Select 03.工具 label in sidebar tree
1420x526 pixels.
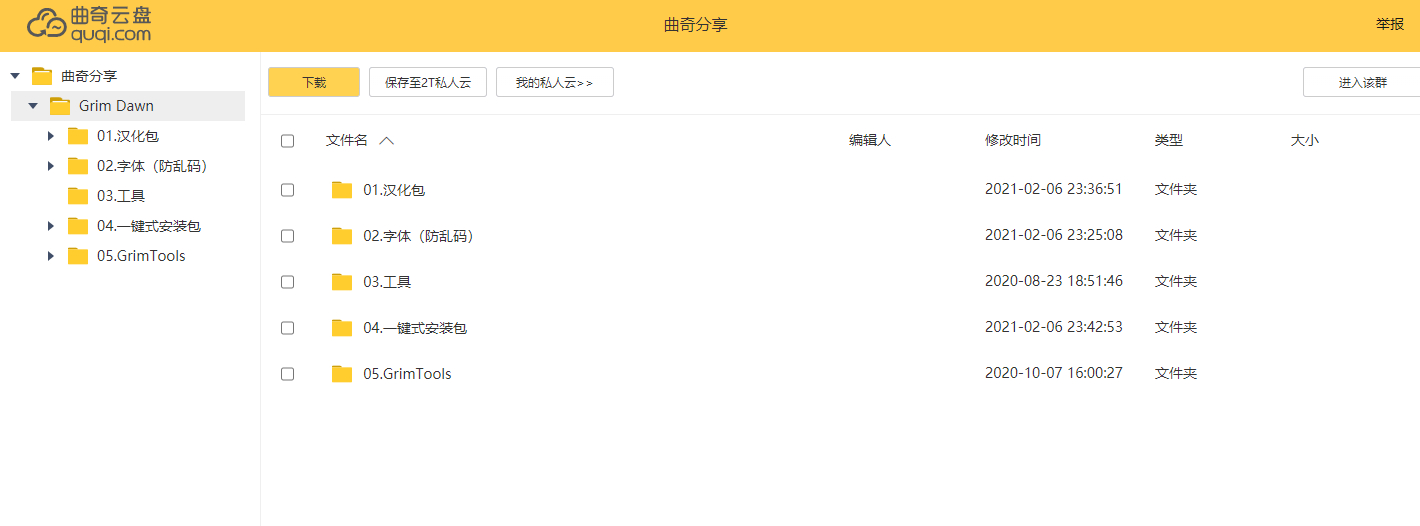pos(121,196)
